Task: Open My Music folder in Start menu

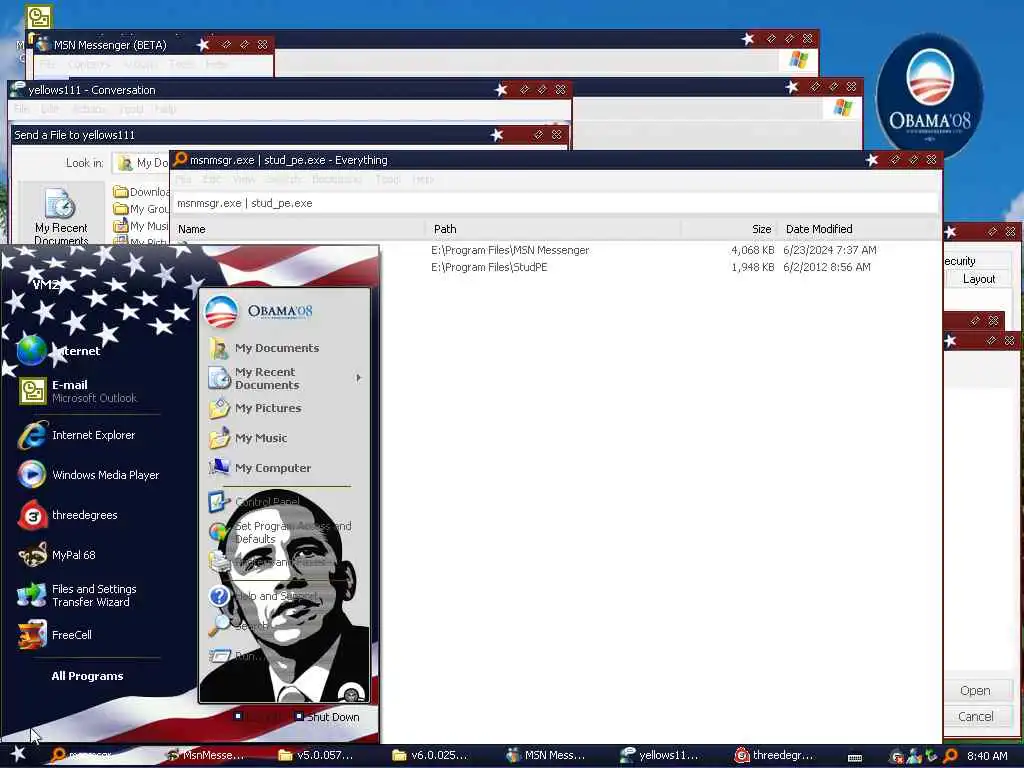Action: [248, 438]
